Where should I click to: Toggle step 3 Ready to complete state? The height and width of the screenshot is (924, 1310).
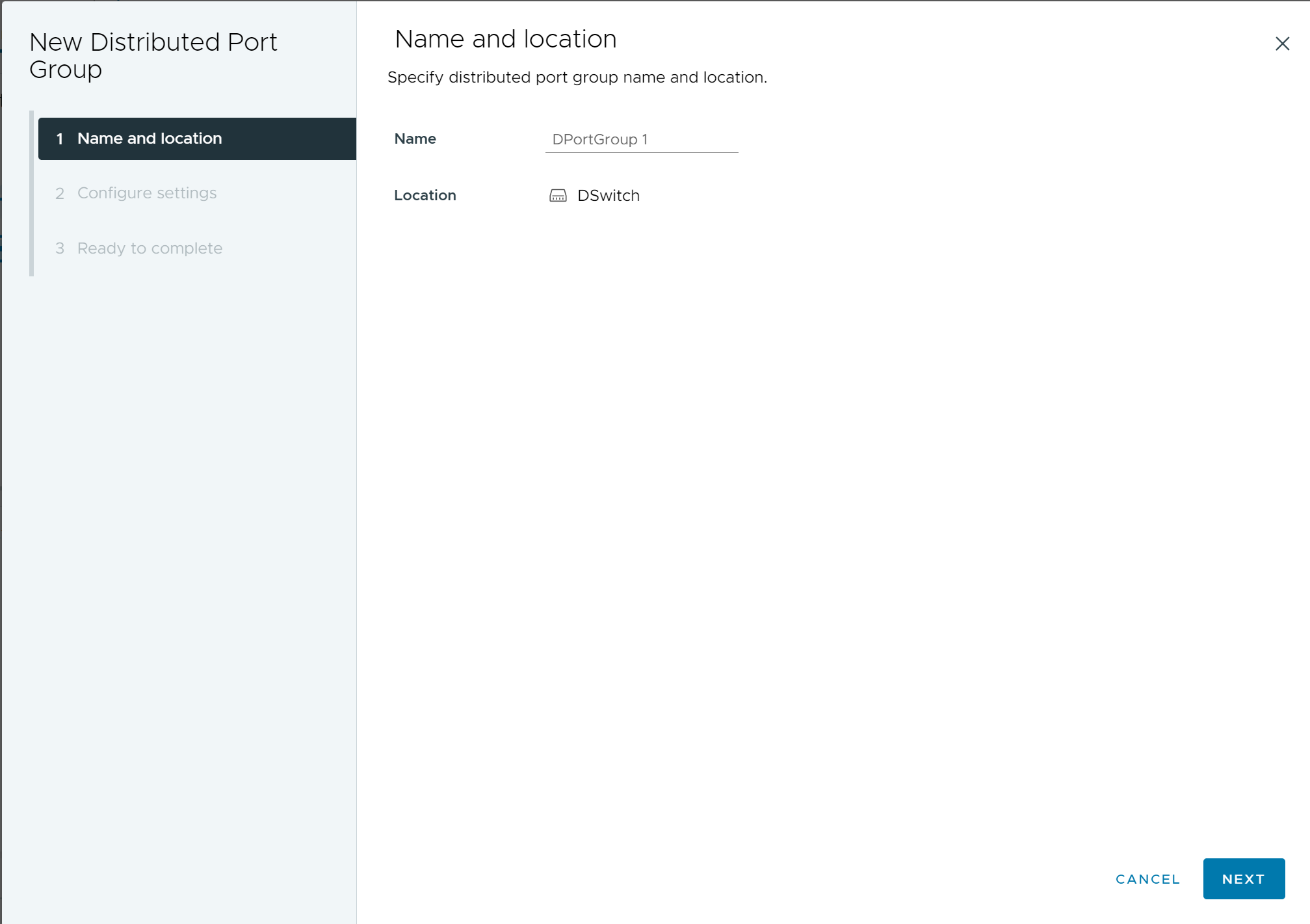[149, 248]
